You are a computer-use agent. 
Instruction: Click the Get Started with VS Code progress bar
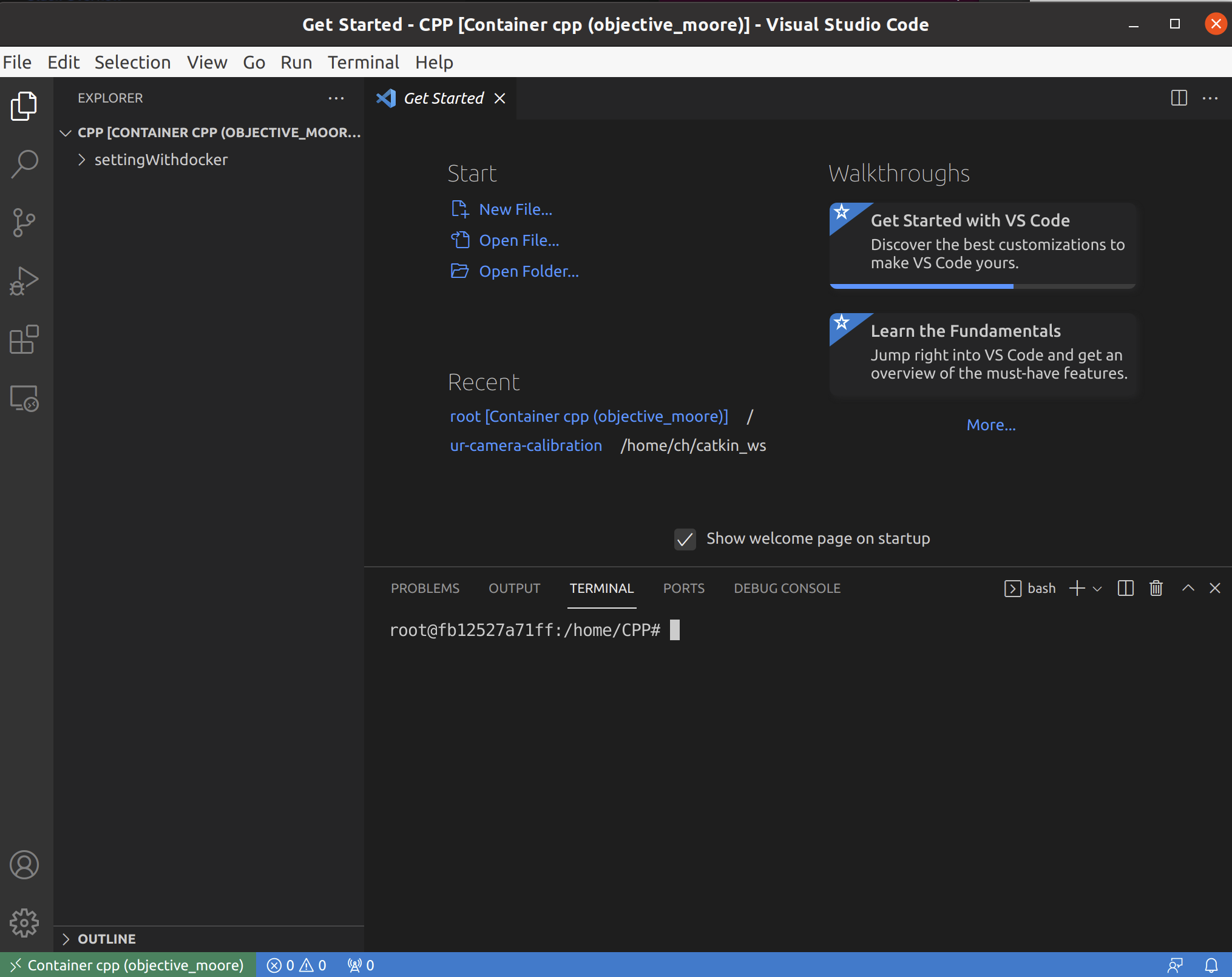coord(982,286)
